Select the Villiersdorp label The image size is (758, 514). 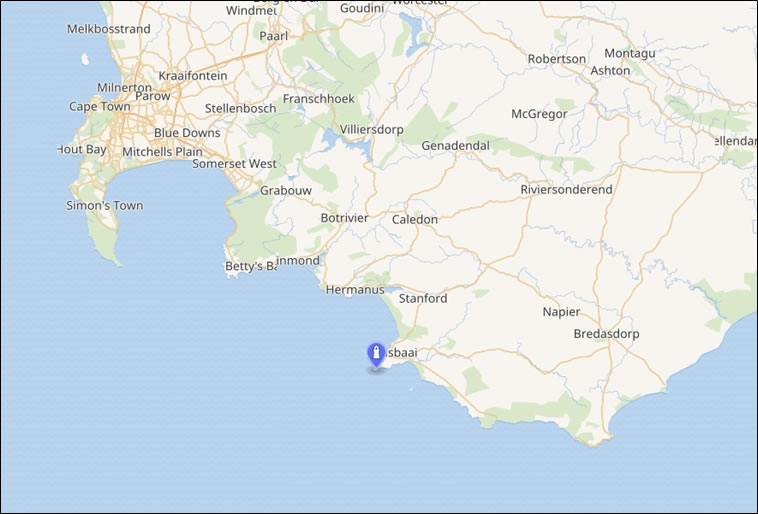pyautogui.click(x=371, y=130)
